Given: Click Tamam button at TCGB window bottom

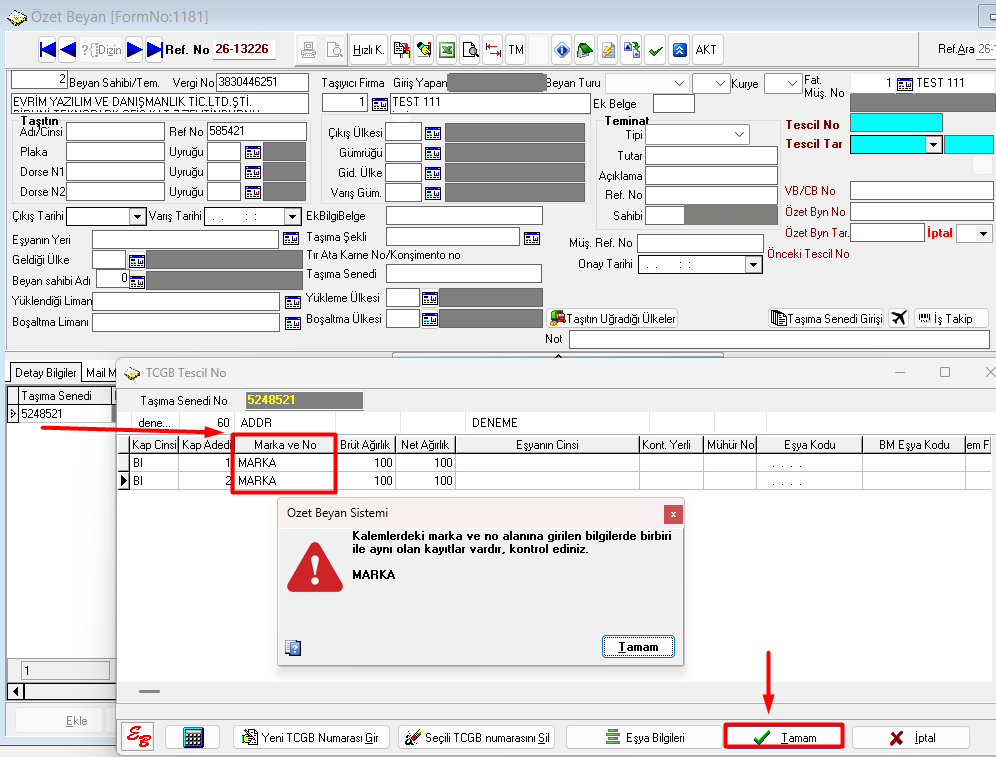Looking at the screenshot, I should click(784, 737).
